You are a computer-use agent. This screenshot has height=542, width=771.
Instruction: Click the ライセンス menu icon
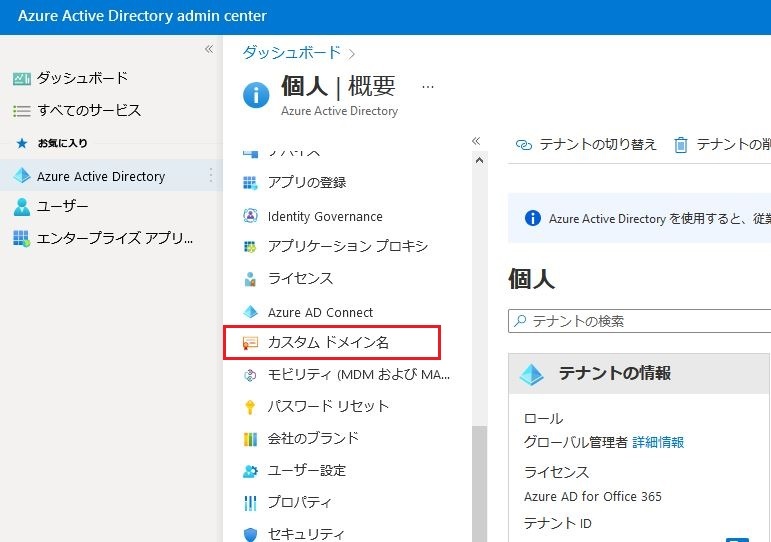(250, 279)
